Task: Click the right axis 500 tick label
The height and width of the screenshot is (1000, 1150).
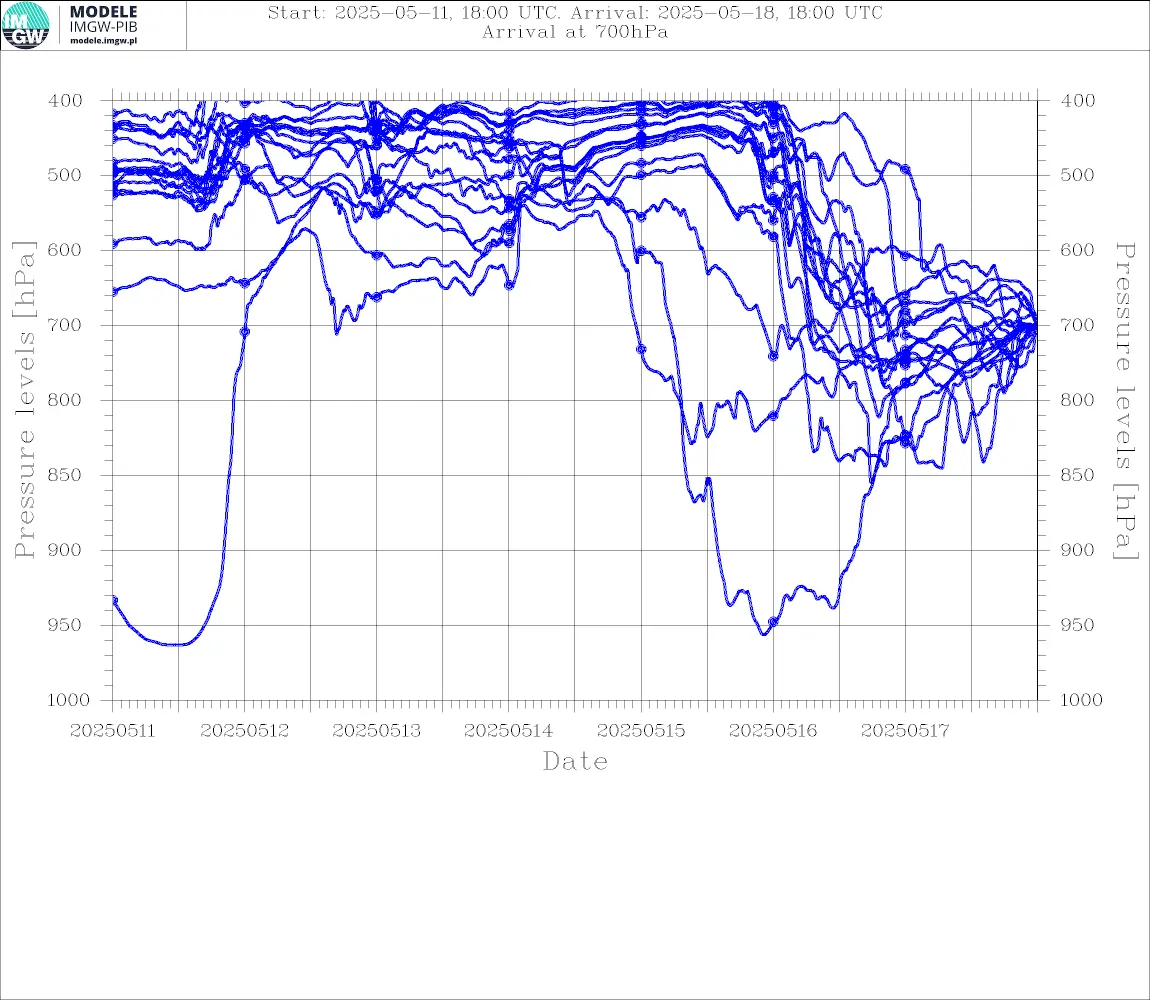Action: click(x=1077, y=175)
